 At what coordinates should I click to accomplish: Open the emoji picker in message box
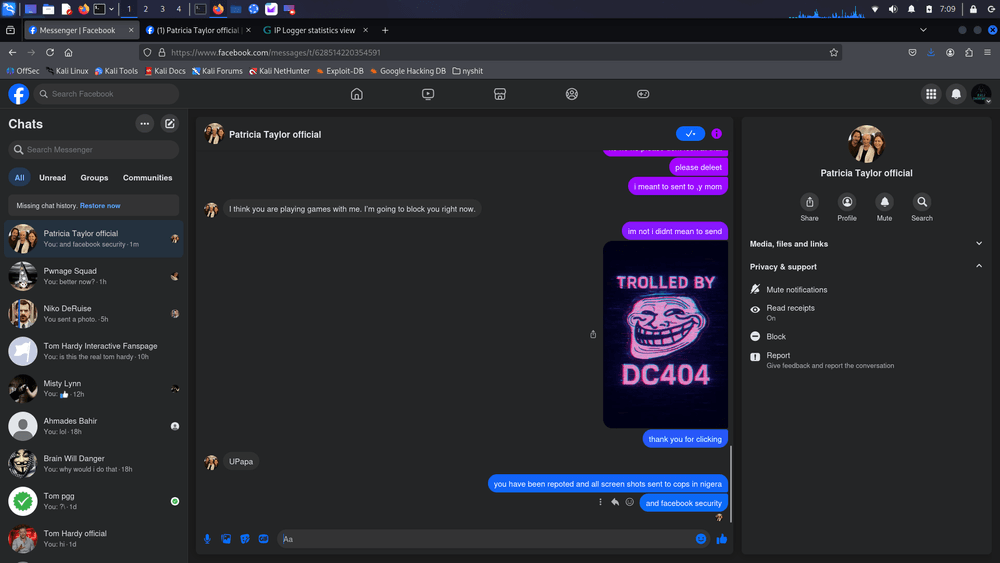(701, 539)
